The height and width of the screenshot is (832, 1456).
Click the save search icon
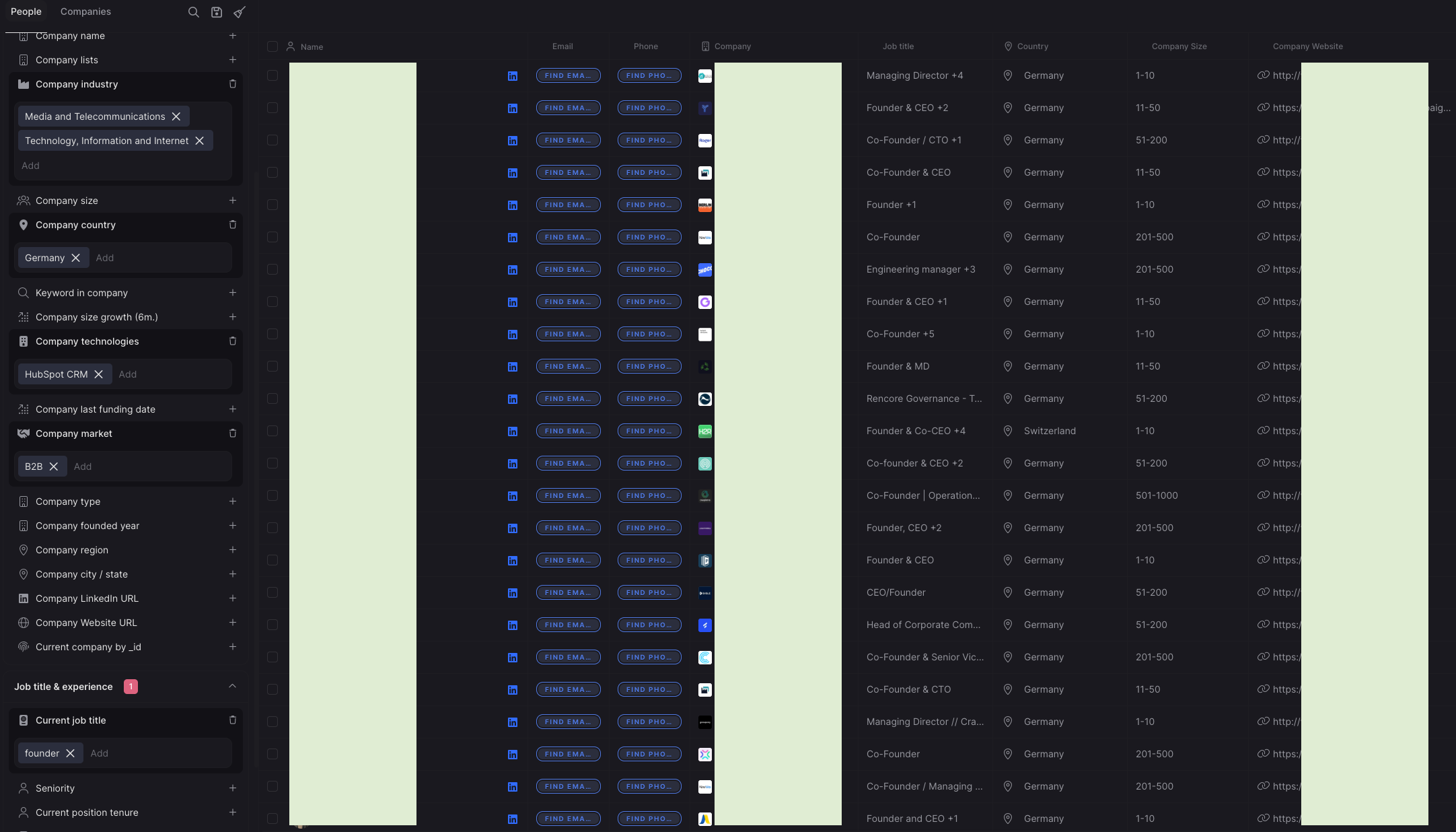tap(217, 12)
